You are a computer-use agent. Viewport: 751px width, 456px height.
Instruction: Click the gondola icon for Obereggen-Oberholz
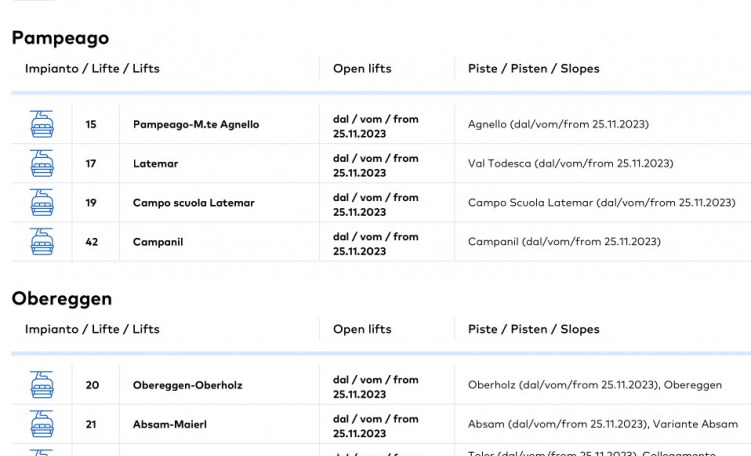click(42, 385)
